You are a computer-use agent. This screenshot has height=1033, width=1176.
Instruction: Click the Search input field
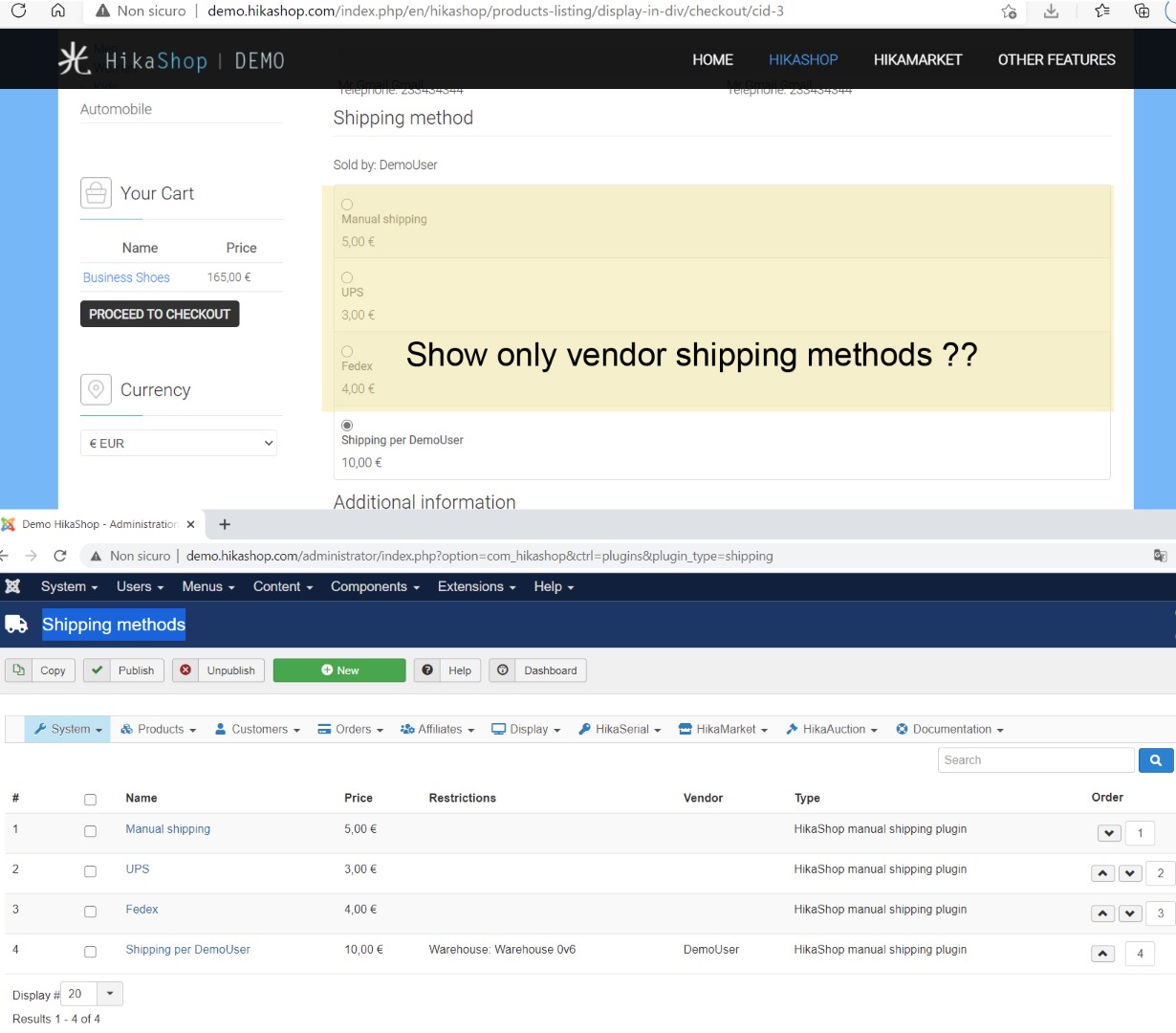pos(1036,760)
